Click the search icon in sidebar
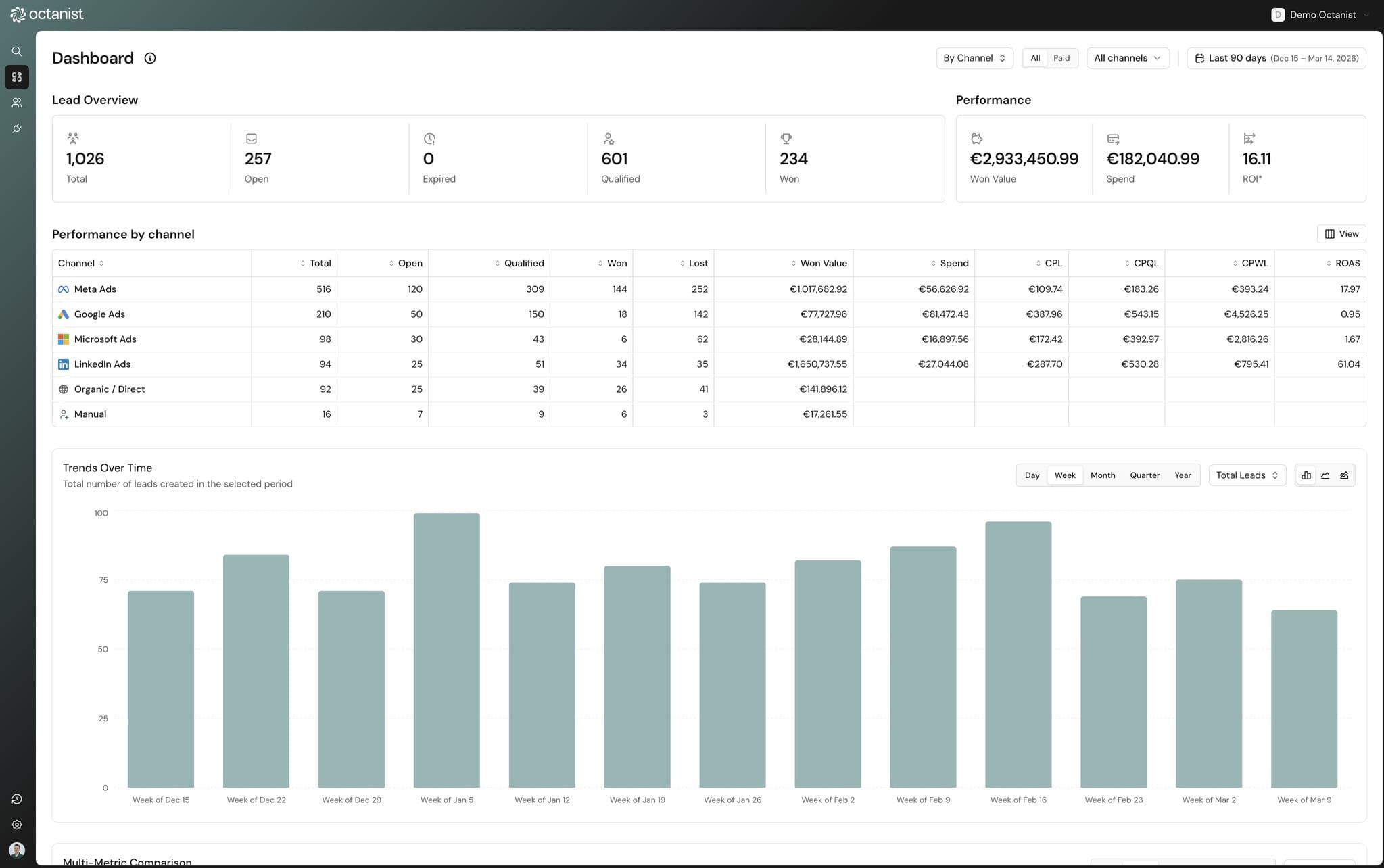This screenshot has height=868, width=1384. point(17,51)
